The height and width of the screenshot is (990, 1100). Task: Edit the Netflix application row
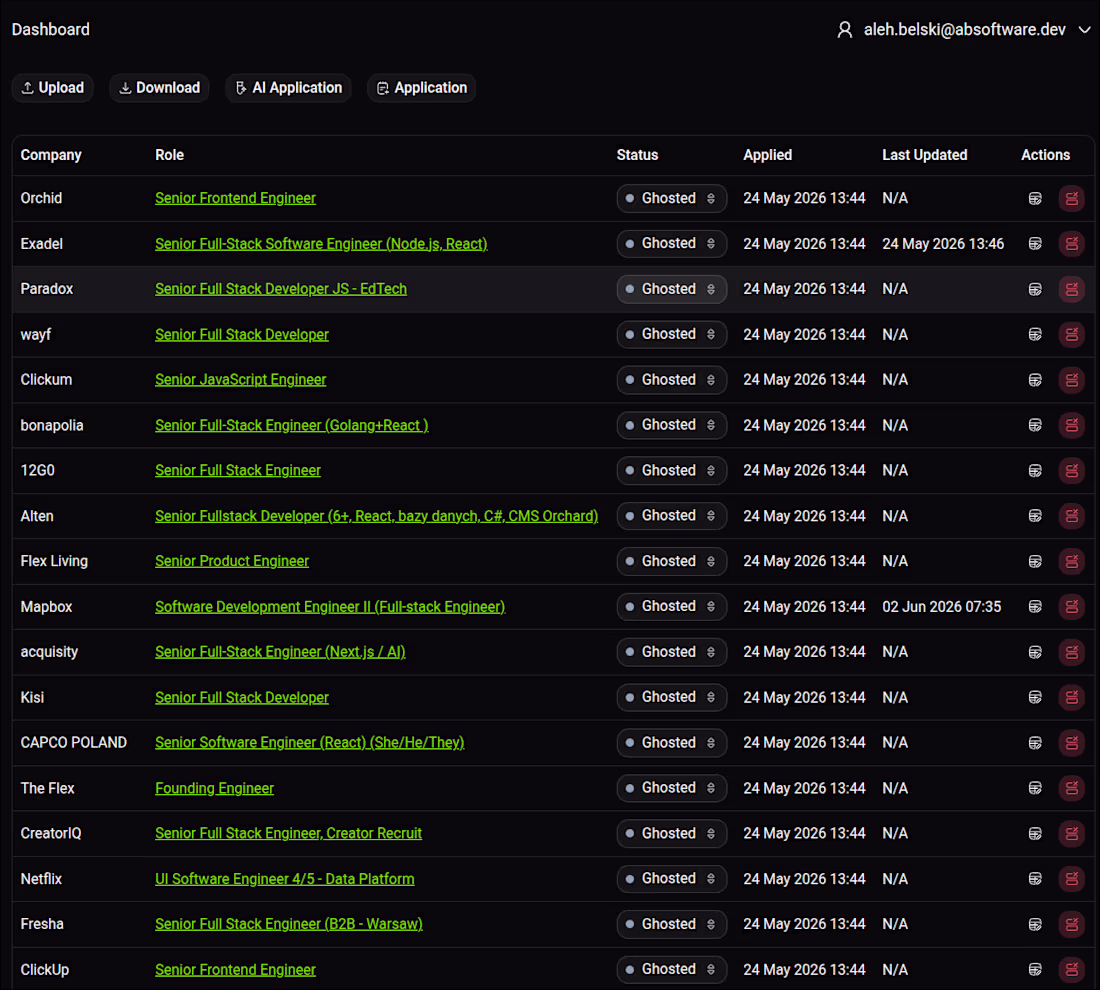point(1035,879)
